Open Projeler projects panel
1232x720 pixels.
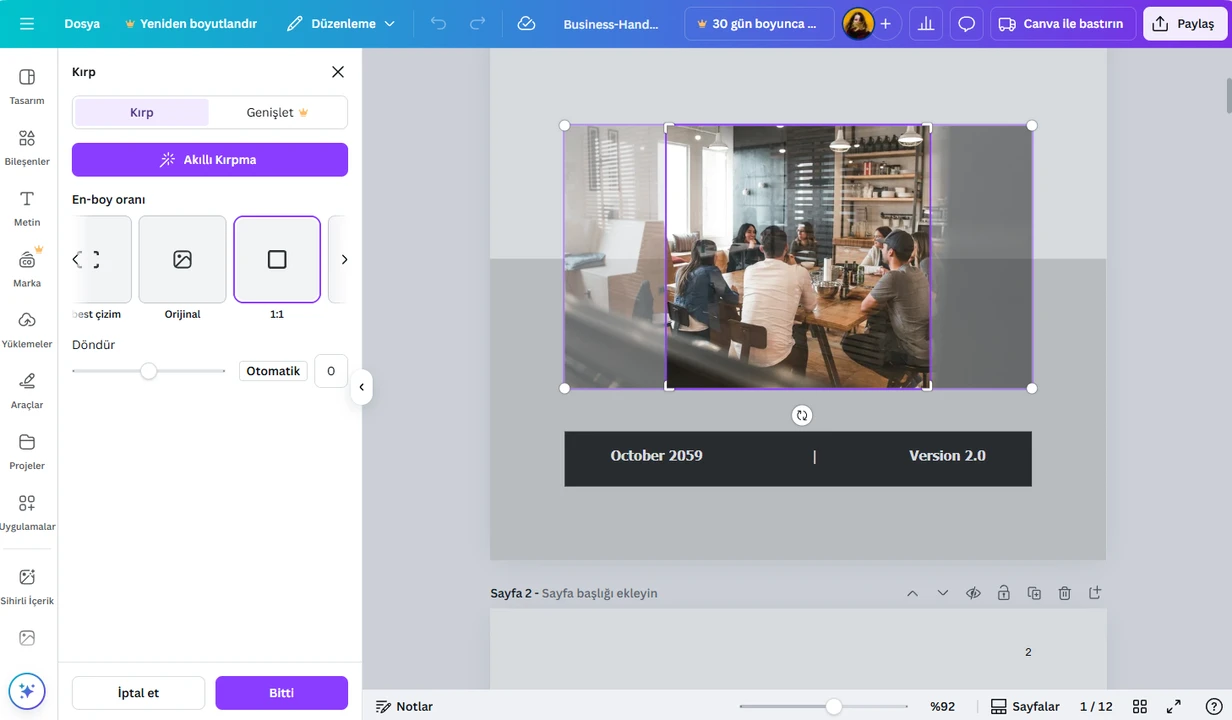coord(27,452)
